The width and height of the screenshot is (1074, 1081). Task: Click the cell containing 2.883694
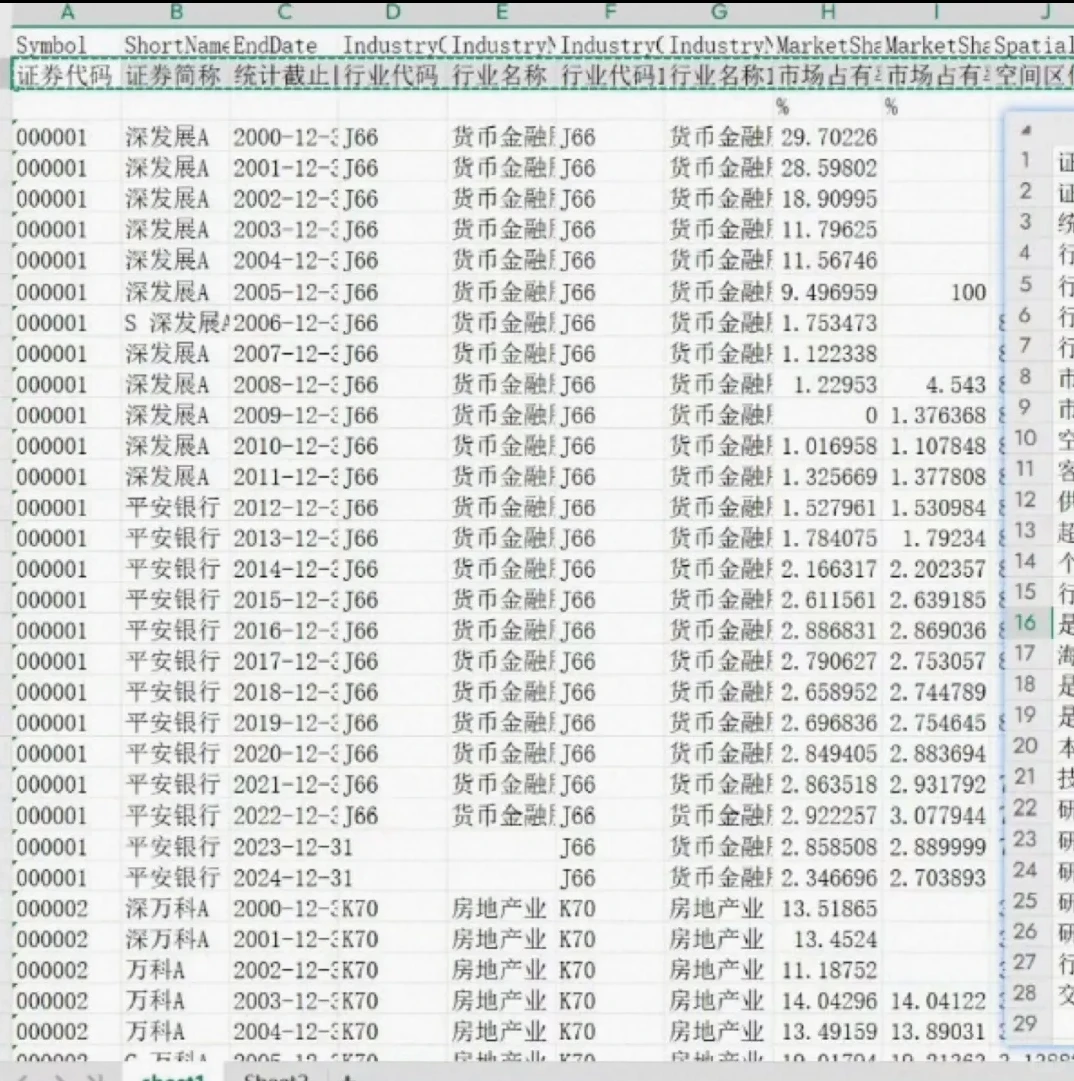point(938,754)
